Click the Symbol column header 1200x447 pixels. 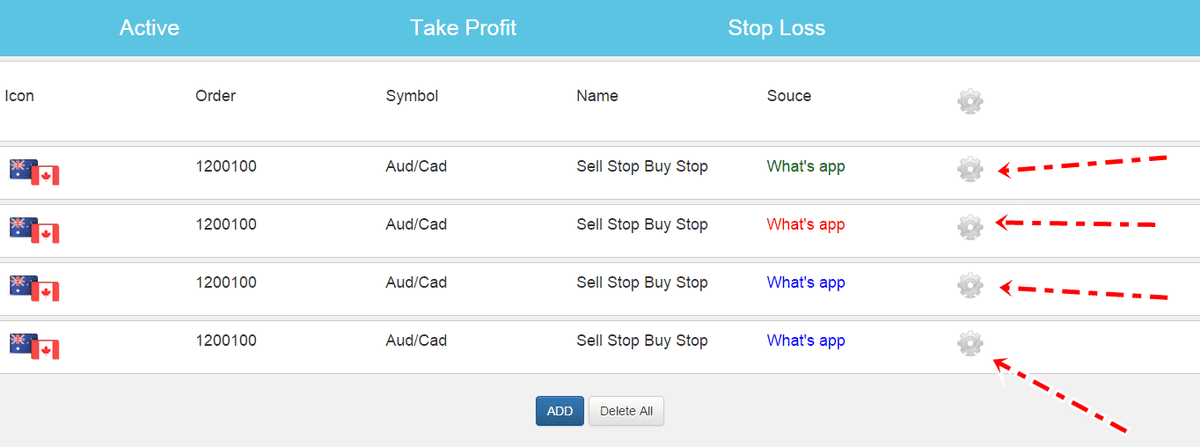point(412,96)
